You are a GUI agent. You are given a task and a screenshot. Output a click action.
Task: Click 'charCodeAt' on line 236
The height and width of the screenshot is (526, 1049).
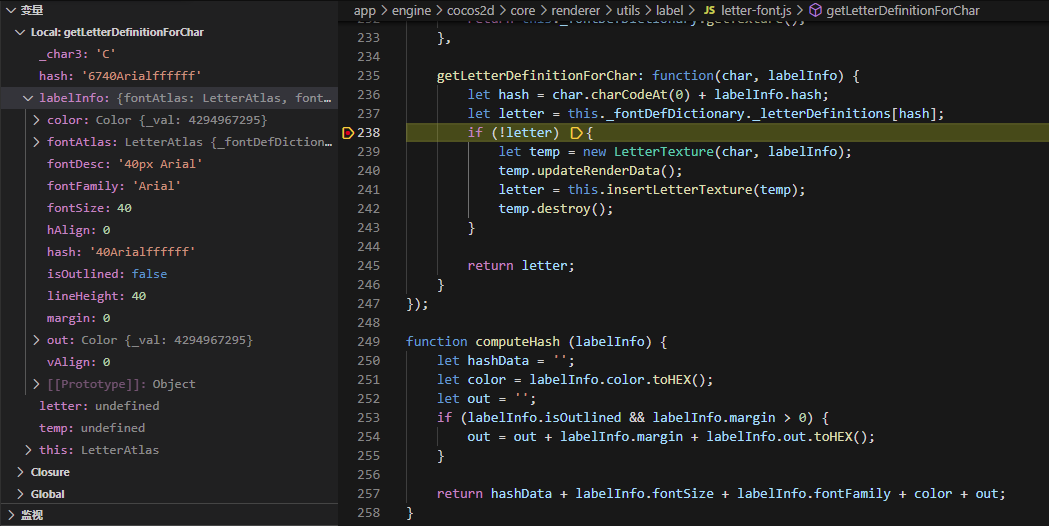point(630,95)
